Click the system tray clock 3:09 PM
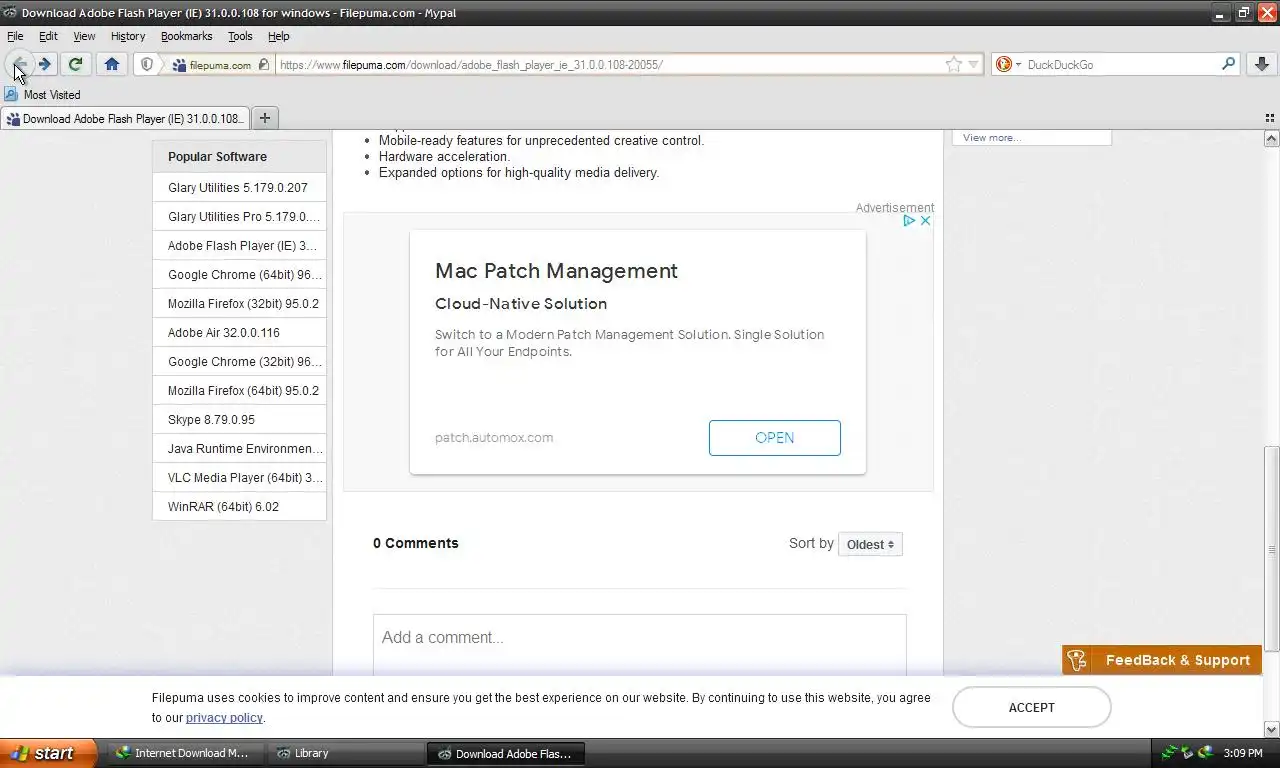This screenshot has height=768, width=1280. click(1242, 753)
